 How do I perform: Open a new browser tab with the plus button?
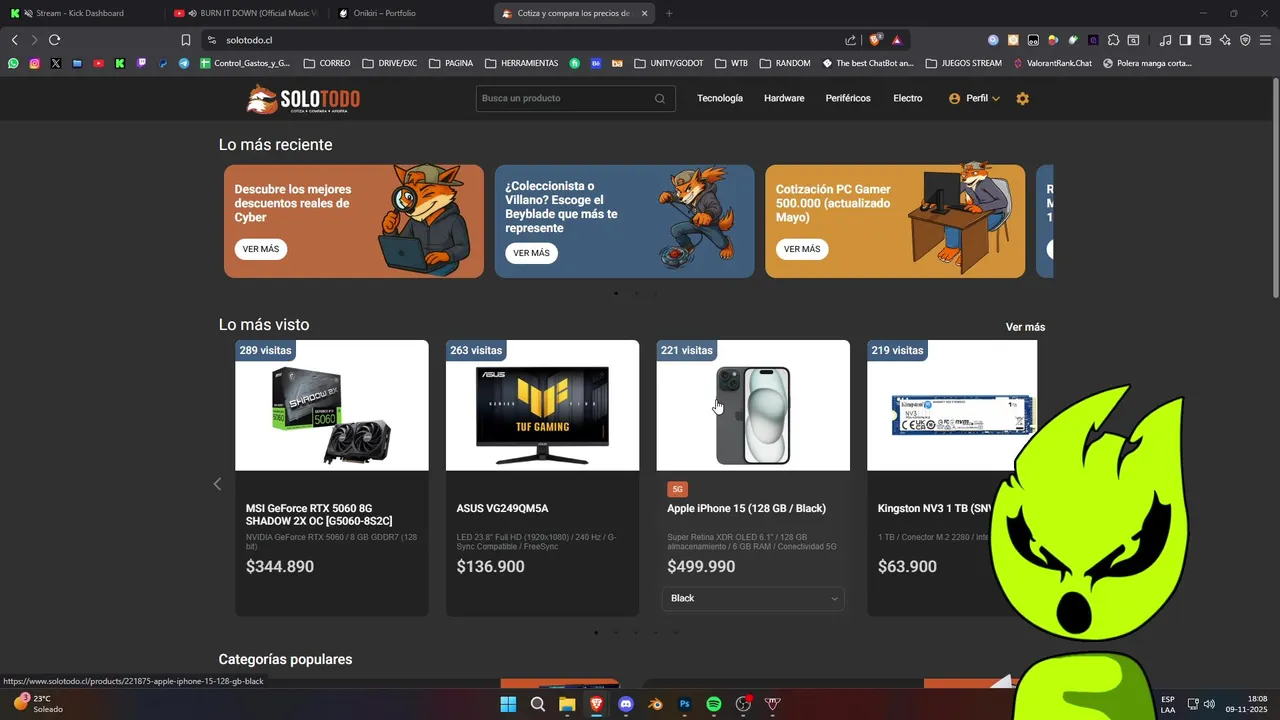(x=669, y=13)
